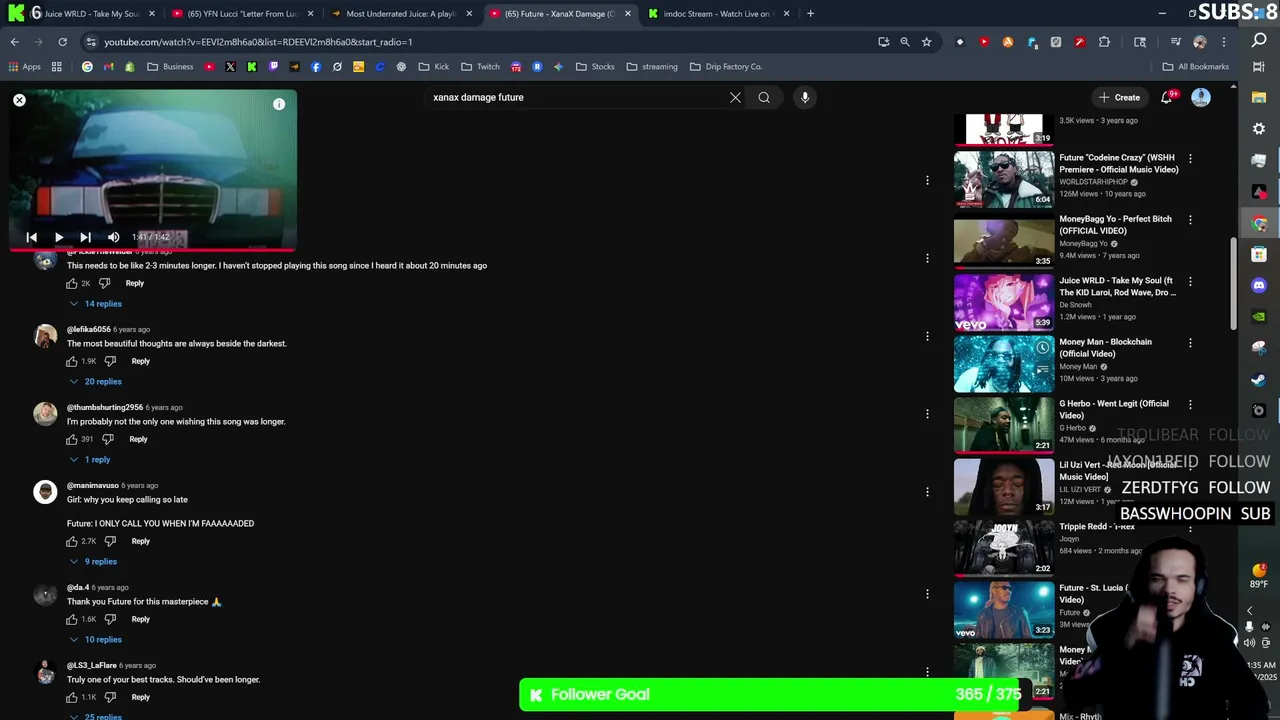Switch to 'imdoc Stream' tab
1280x720 pixels.
point(718,14)
